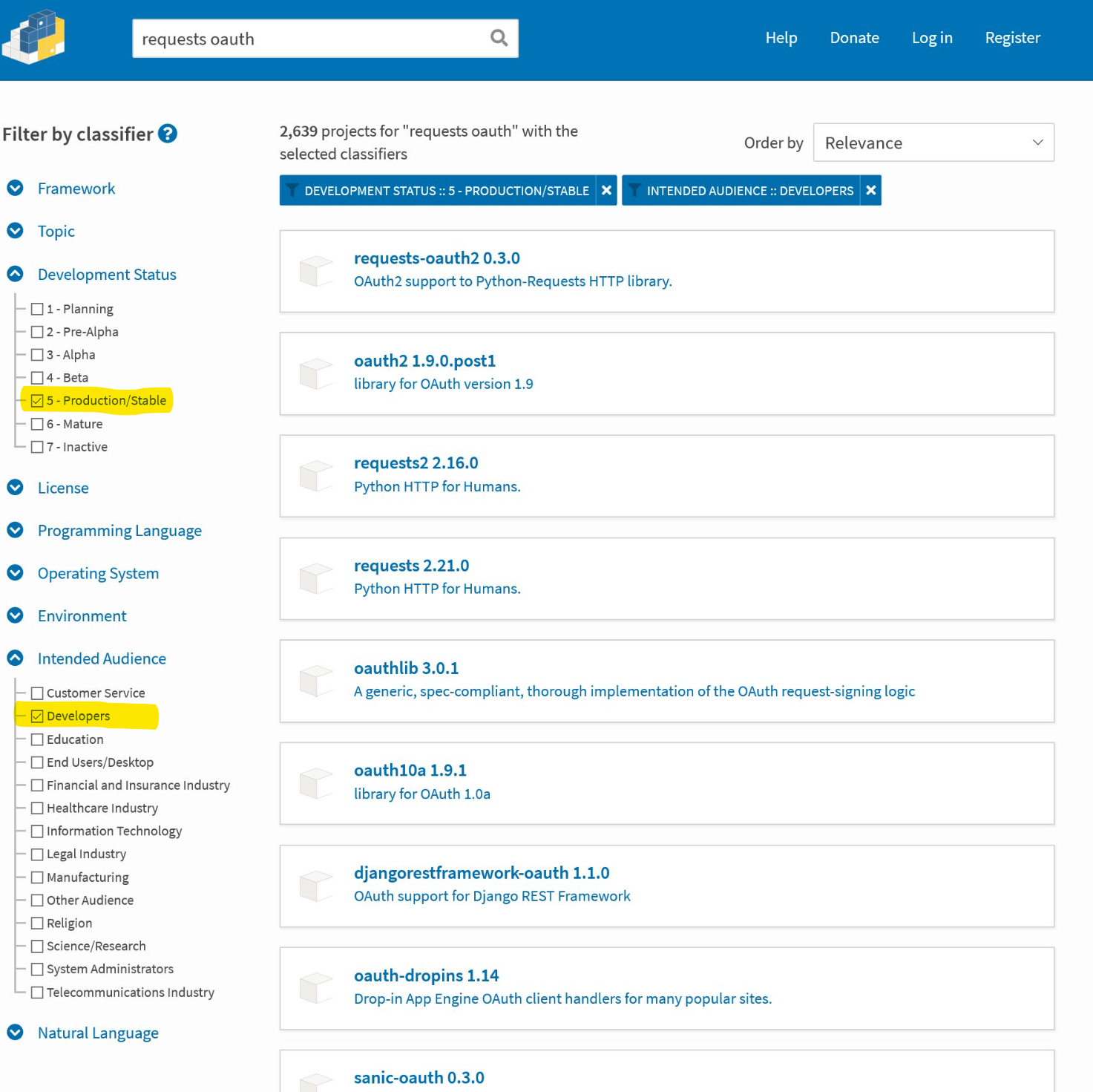The height and width of the screenshot is (1092, 1093).
Task: Check the 1 - Planning checkbox
Action: (37, 309)
